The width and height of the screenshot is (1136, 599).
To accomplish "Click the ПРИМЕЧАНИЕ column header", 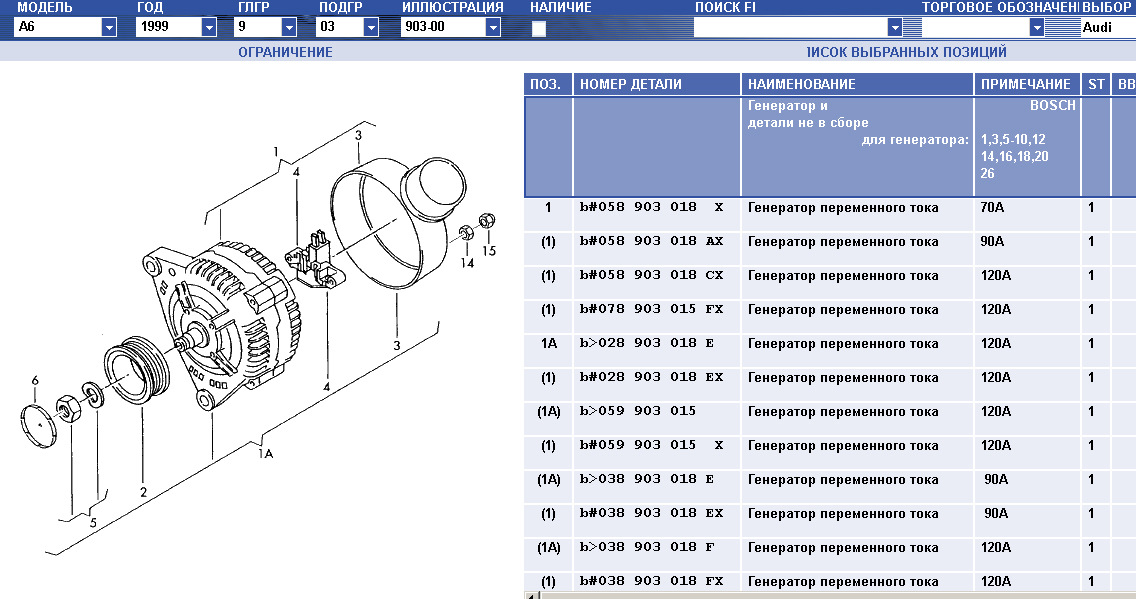I will [1026, 84].
